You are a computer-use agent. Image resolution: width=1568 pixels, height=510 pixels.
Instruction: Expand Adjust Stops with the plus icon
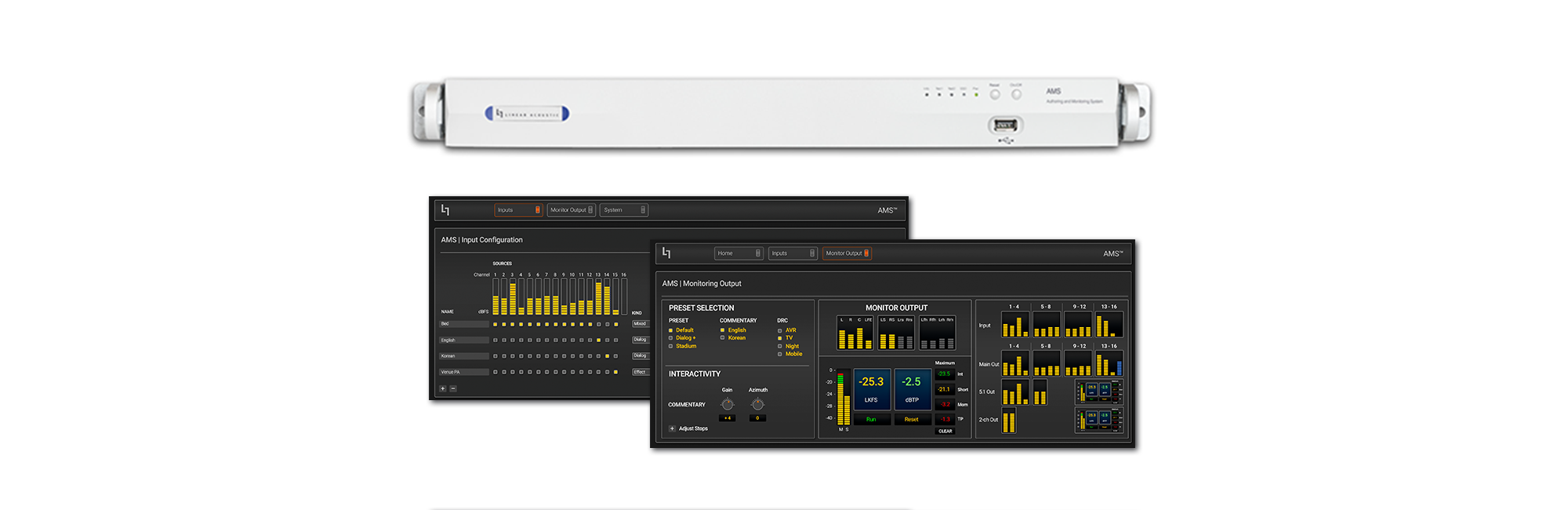[672, 428]
